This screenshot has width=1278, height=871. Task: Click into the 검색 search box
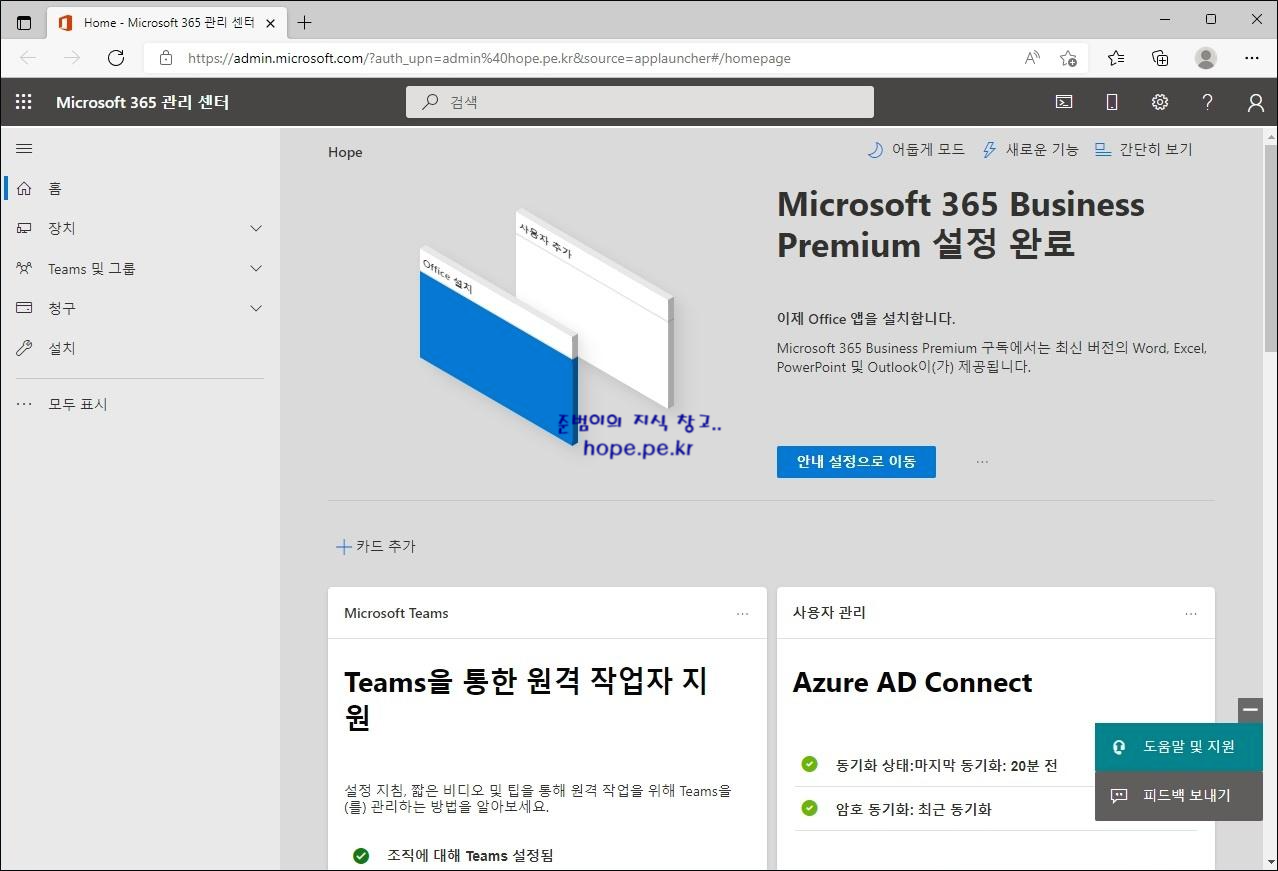640,102
